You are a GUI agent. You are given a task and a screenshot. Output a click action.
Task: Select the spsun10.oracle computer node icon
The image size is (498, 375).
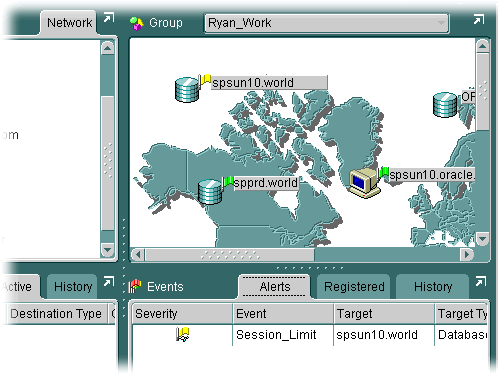pos(365,183)
